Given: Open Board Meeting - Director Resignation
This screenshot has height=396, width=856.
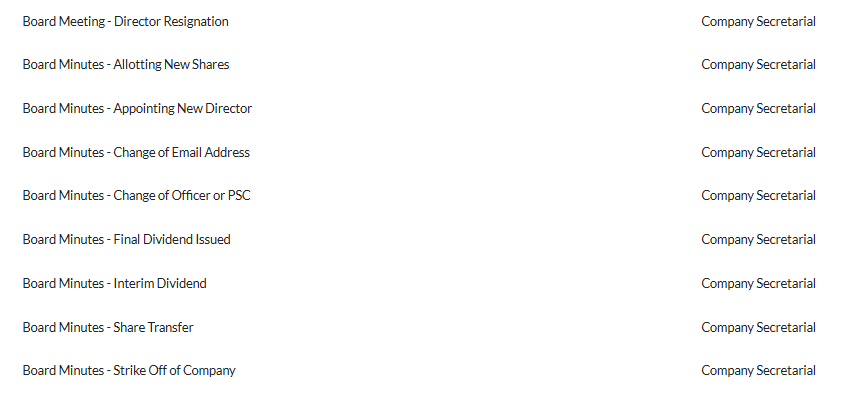Looking at the screenshot, I should 126,21.
